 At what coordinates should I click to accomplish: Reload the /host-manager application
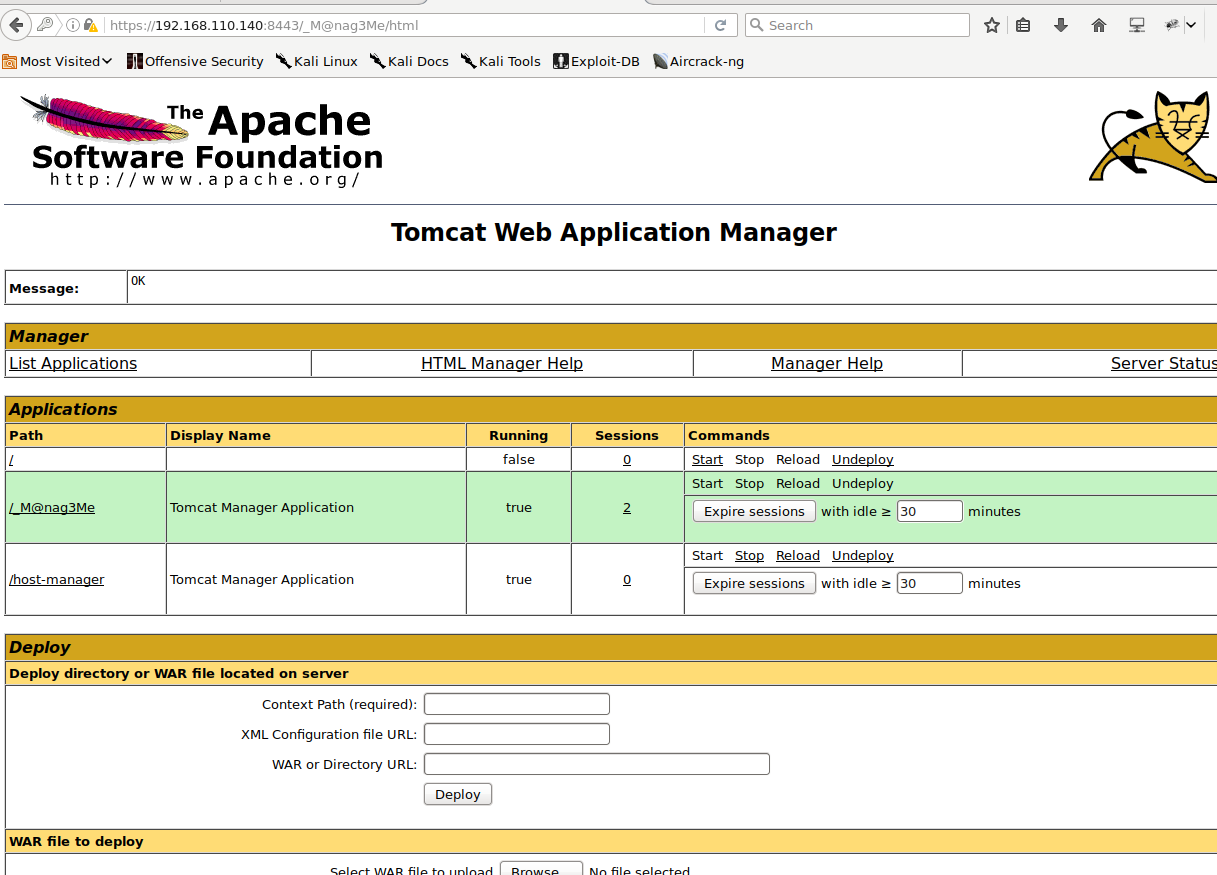(798, 555)
